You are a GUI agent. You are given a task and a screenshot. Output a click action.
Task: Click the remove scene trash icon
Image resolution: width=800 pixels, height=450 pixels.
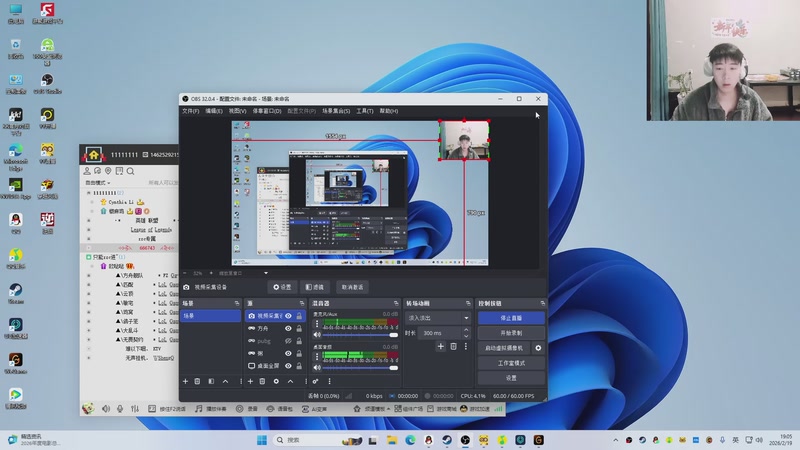(197, 381)
